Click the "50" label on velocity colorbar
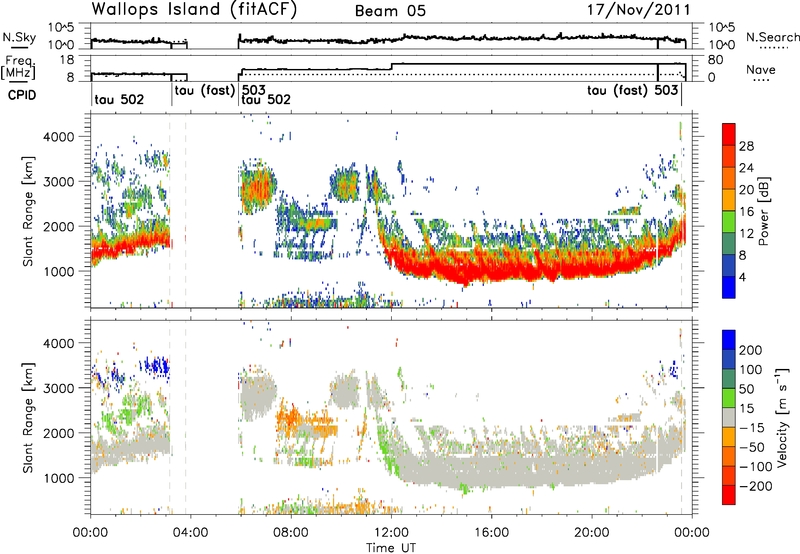The image size is (800, 554). pyautogui.click(x=746, y=389)
